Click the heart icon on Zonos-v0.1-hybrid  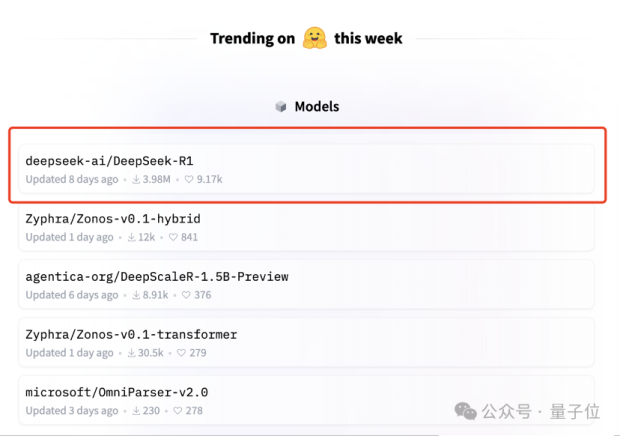coord(172,238)
